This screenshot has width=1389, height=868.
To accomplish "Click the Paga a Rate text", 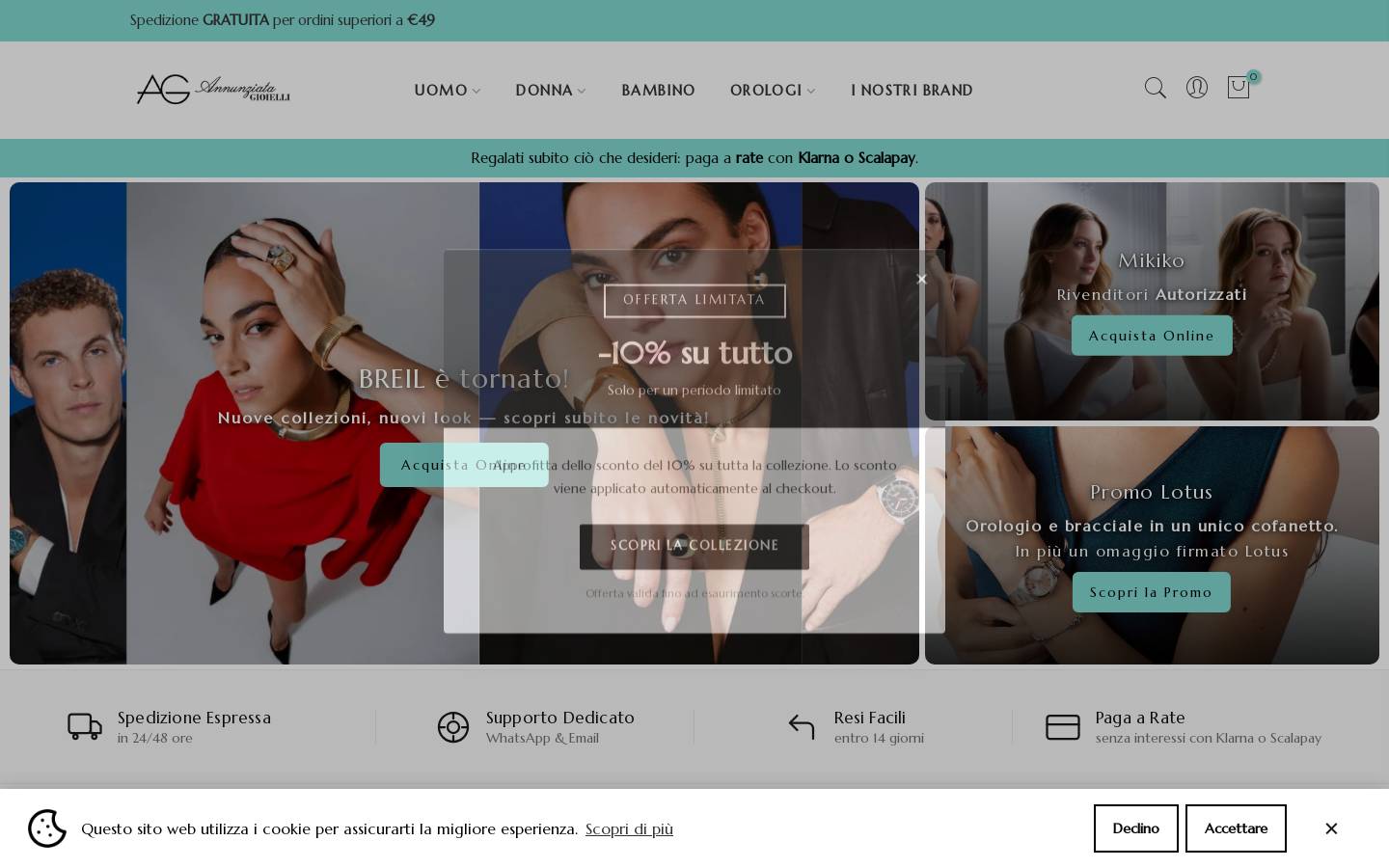I will point(1140,718).
